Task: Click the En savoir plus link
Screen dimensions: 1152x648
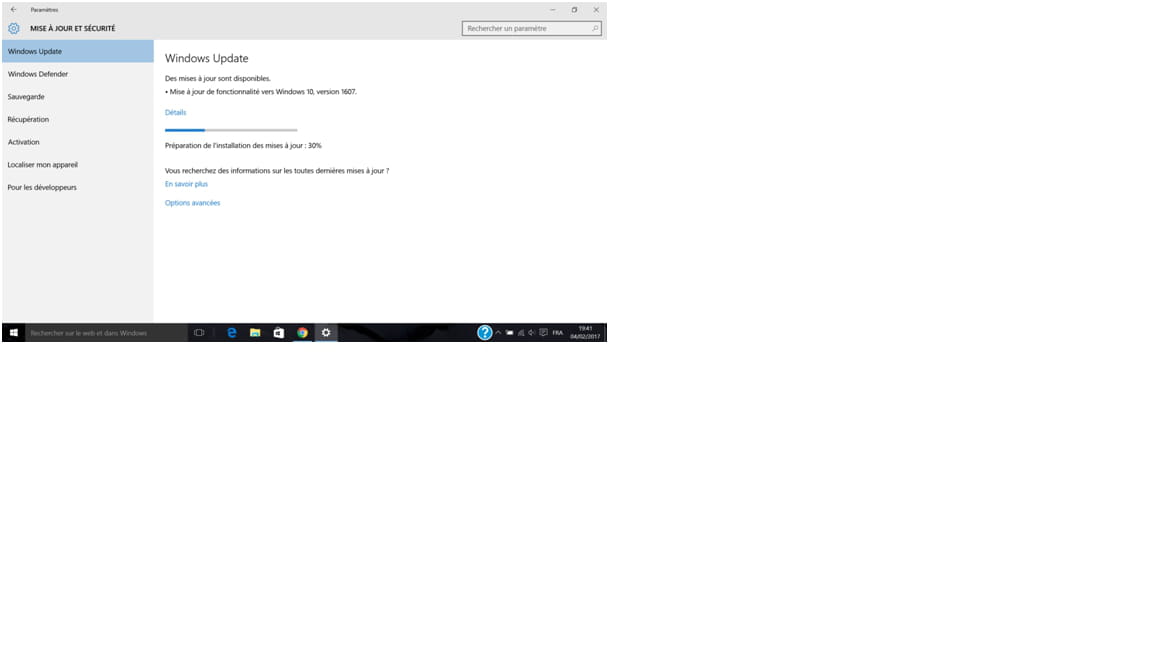Action: (187, 184)
